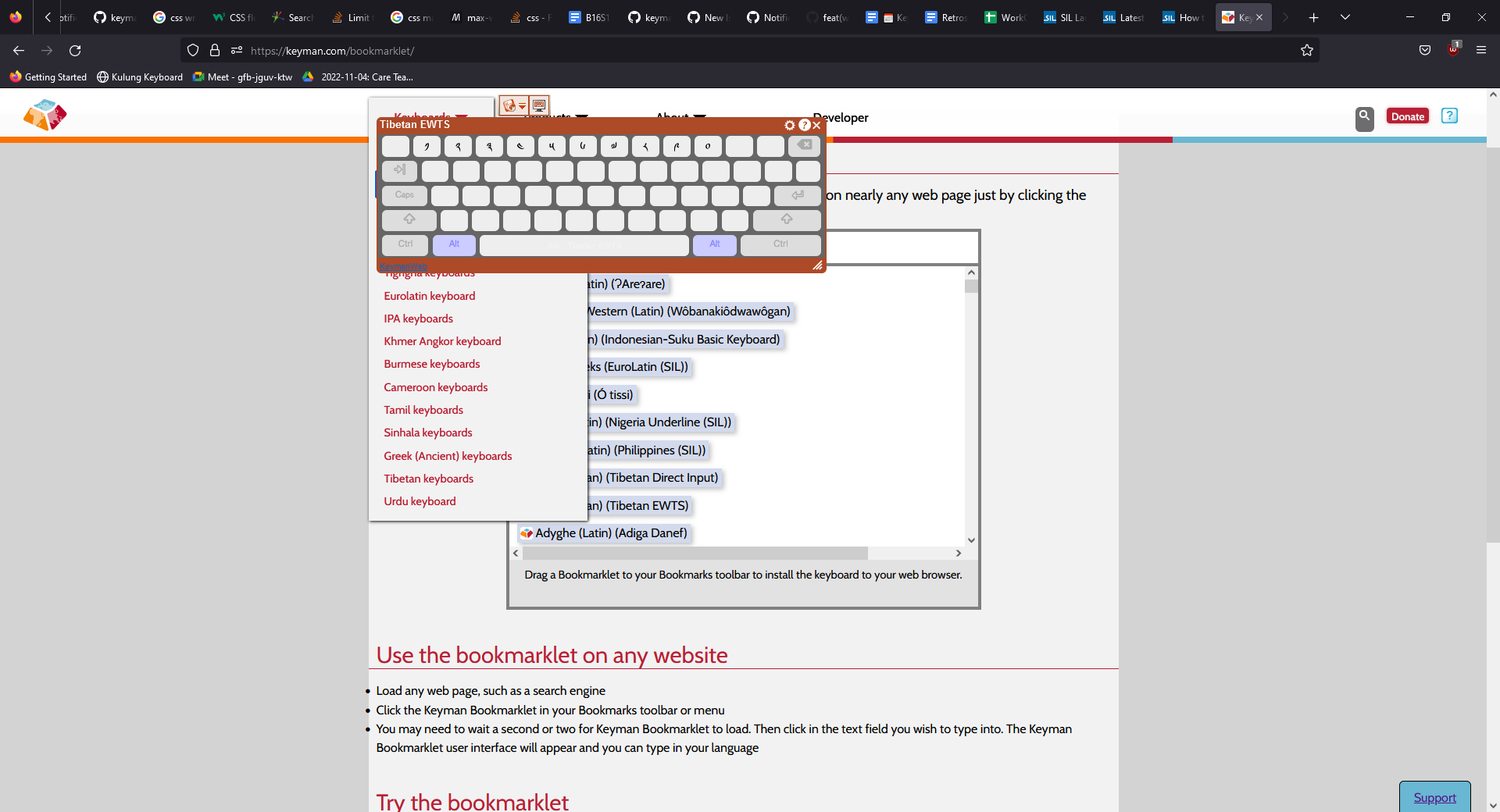Click the Indonesian-Suku Basic Keyboard bookmarklet
The height and width of the screenshot is (812, 1500).
[685, 340]
